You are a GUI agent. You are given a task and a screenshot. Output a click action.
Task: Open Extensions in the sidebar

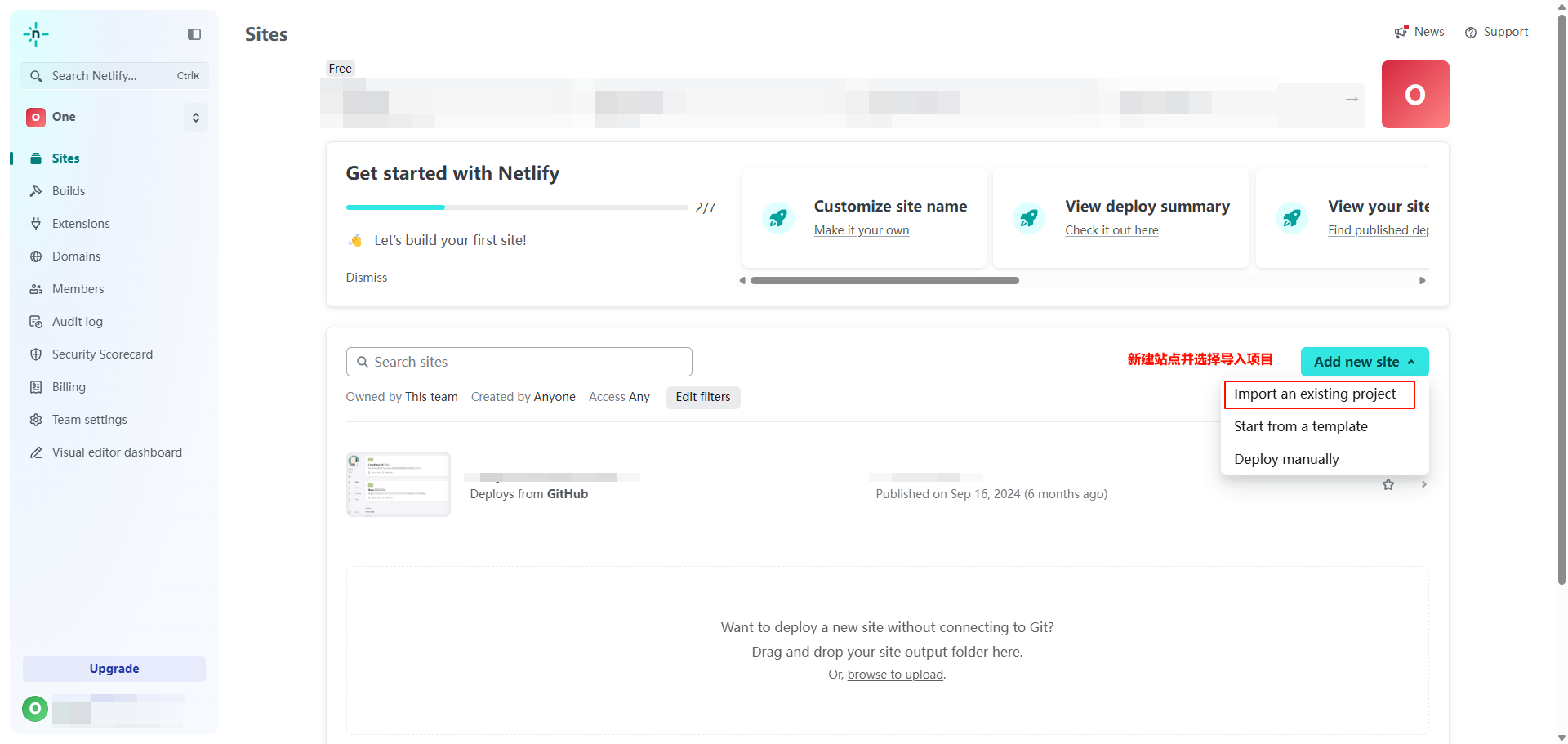(81, 224)
